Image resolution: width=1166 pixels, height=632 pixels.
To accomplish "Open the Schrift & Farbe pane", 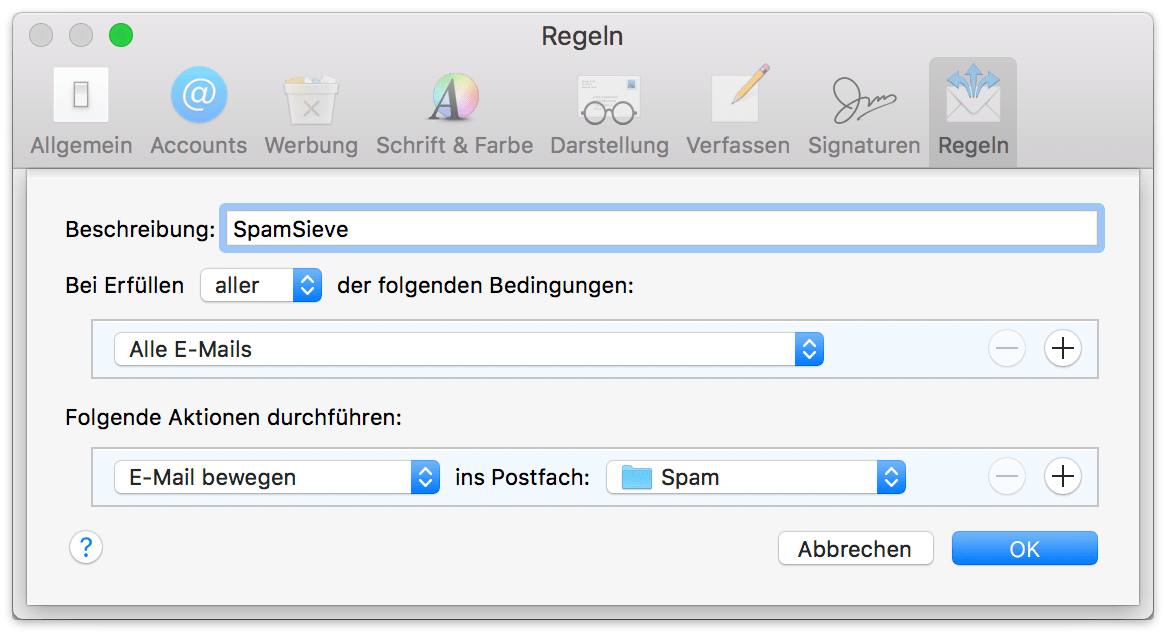I will (454, 112).
